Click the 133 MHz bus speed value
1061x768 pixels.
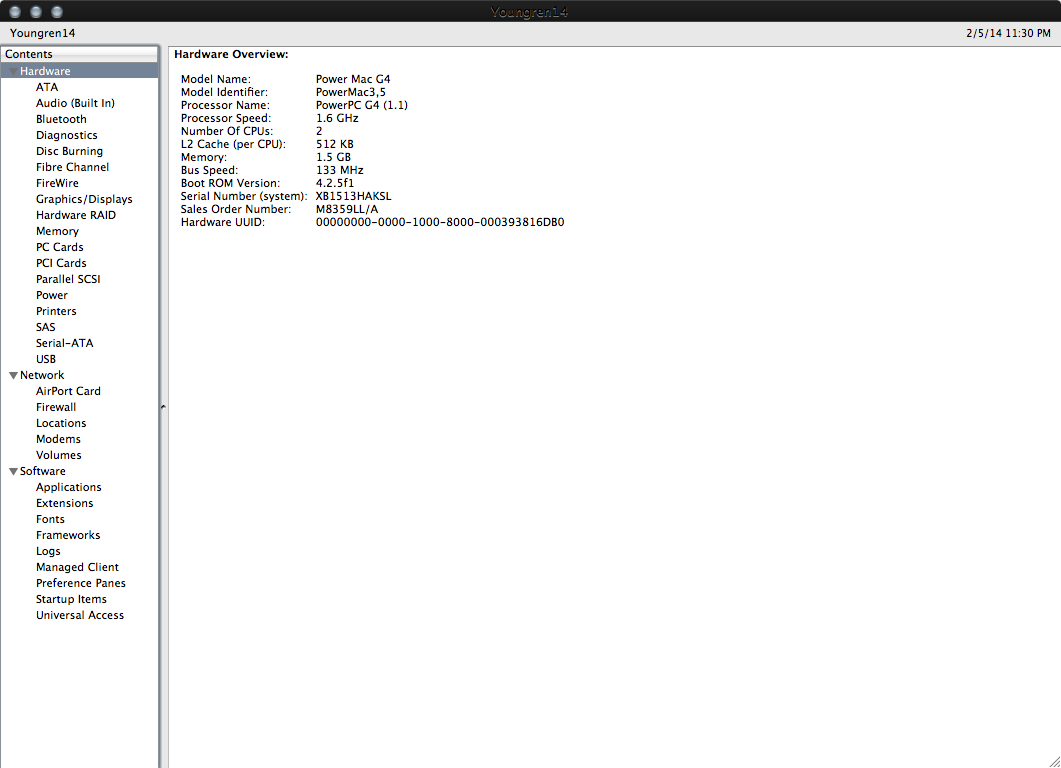click(340, 171)
